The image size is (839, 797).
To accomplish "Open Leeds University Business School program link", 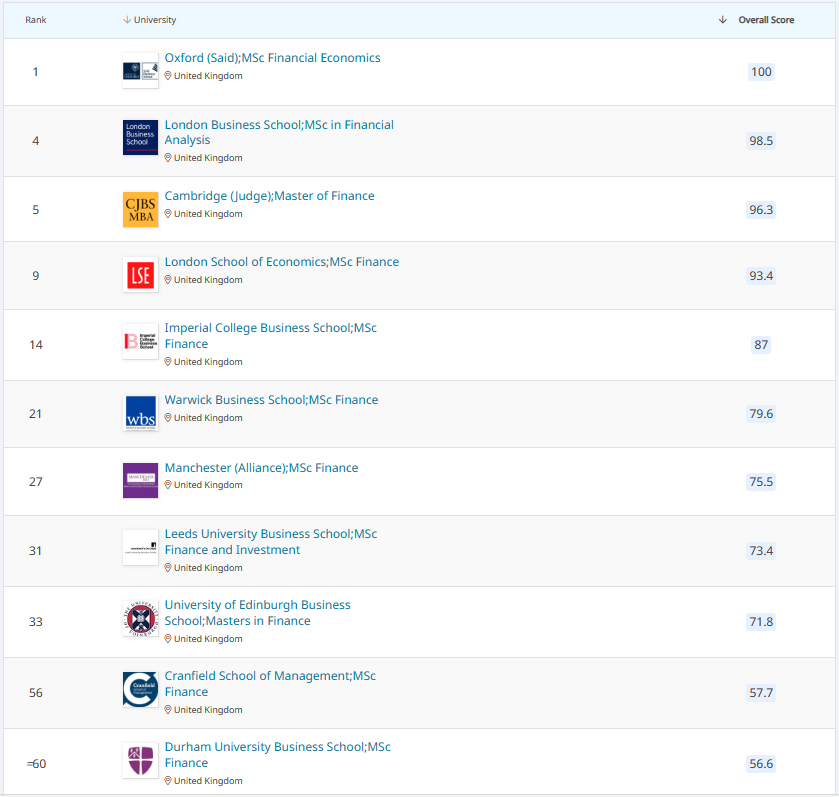I will click(x=271, y=541).
